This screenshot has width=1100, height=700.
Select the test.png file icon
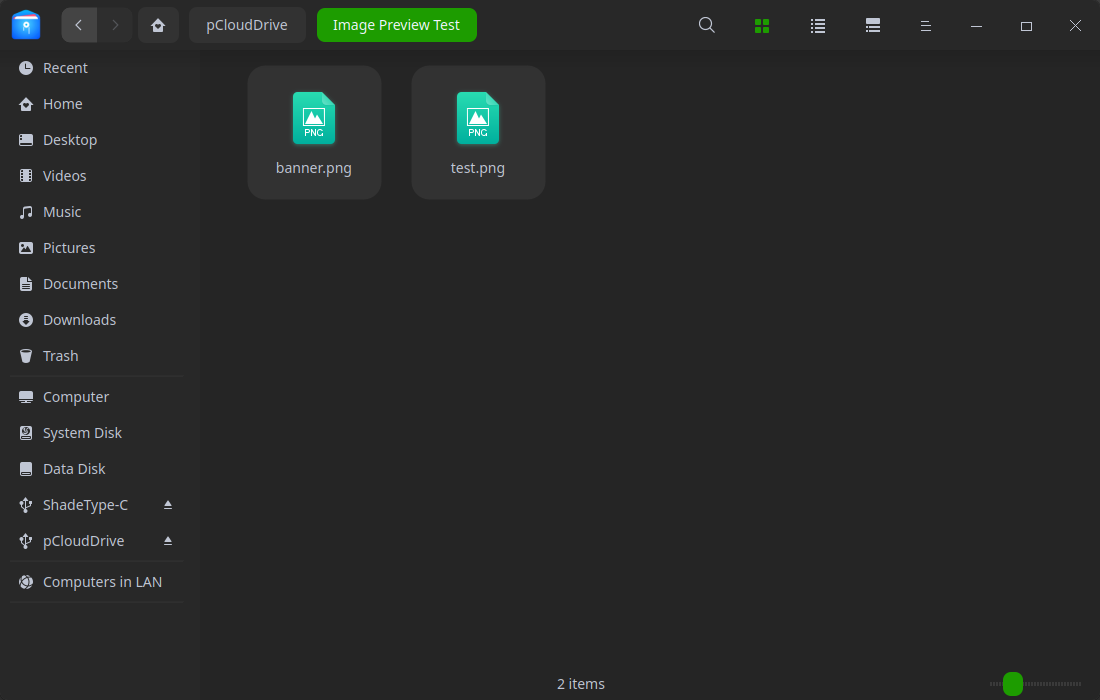coord(478,118)
